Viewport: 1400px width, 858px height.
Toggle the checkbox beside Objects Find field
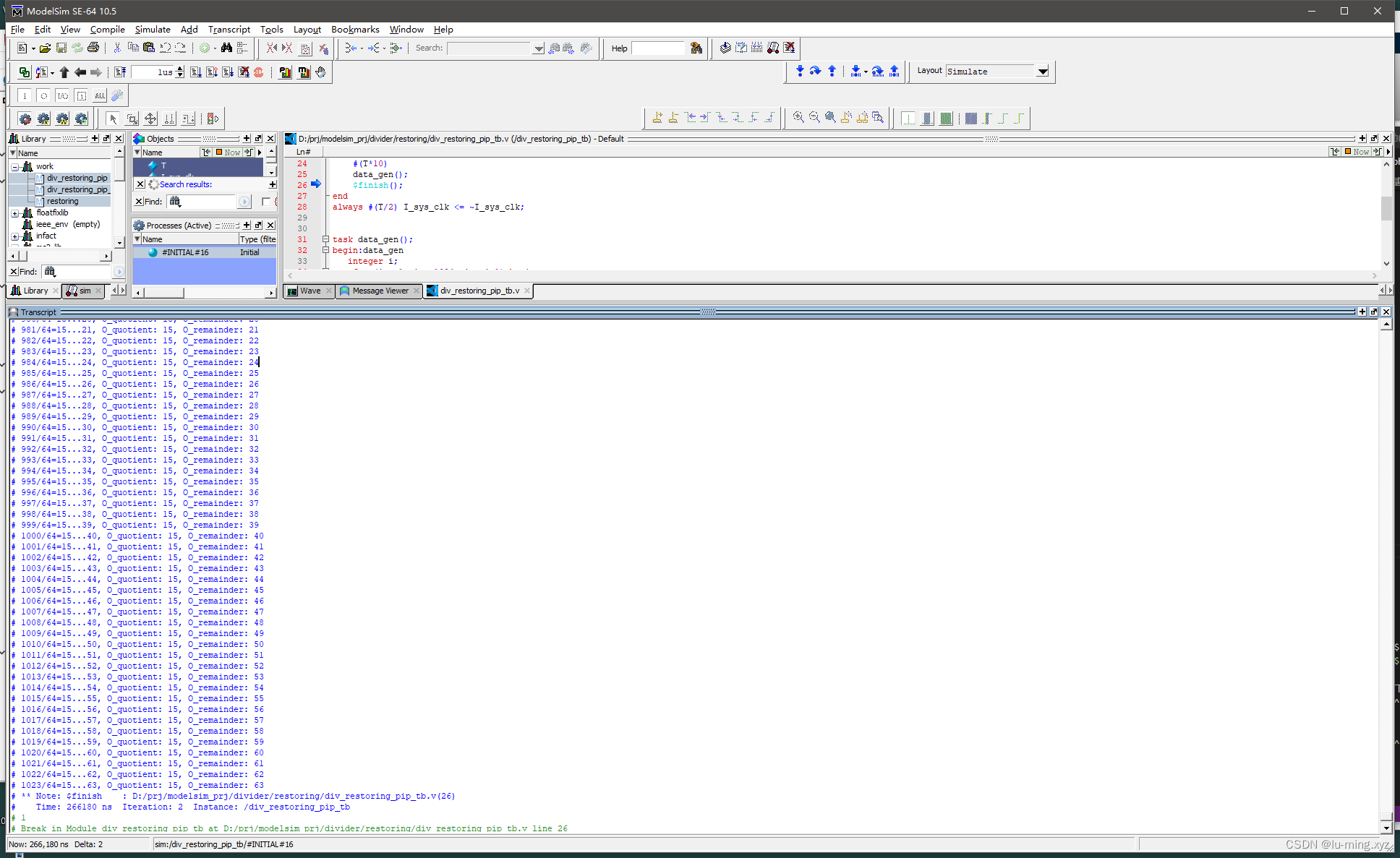(265, 202)
